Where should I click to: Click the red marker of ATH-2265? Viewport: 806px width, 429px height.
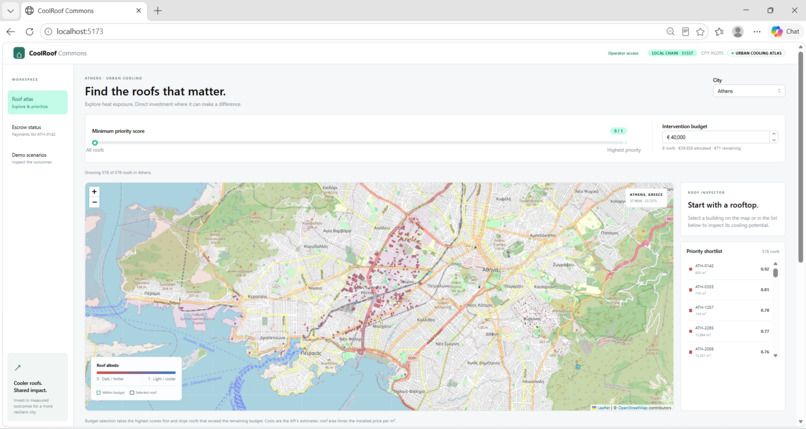[690, 331]
